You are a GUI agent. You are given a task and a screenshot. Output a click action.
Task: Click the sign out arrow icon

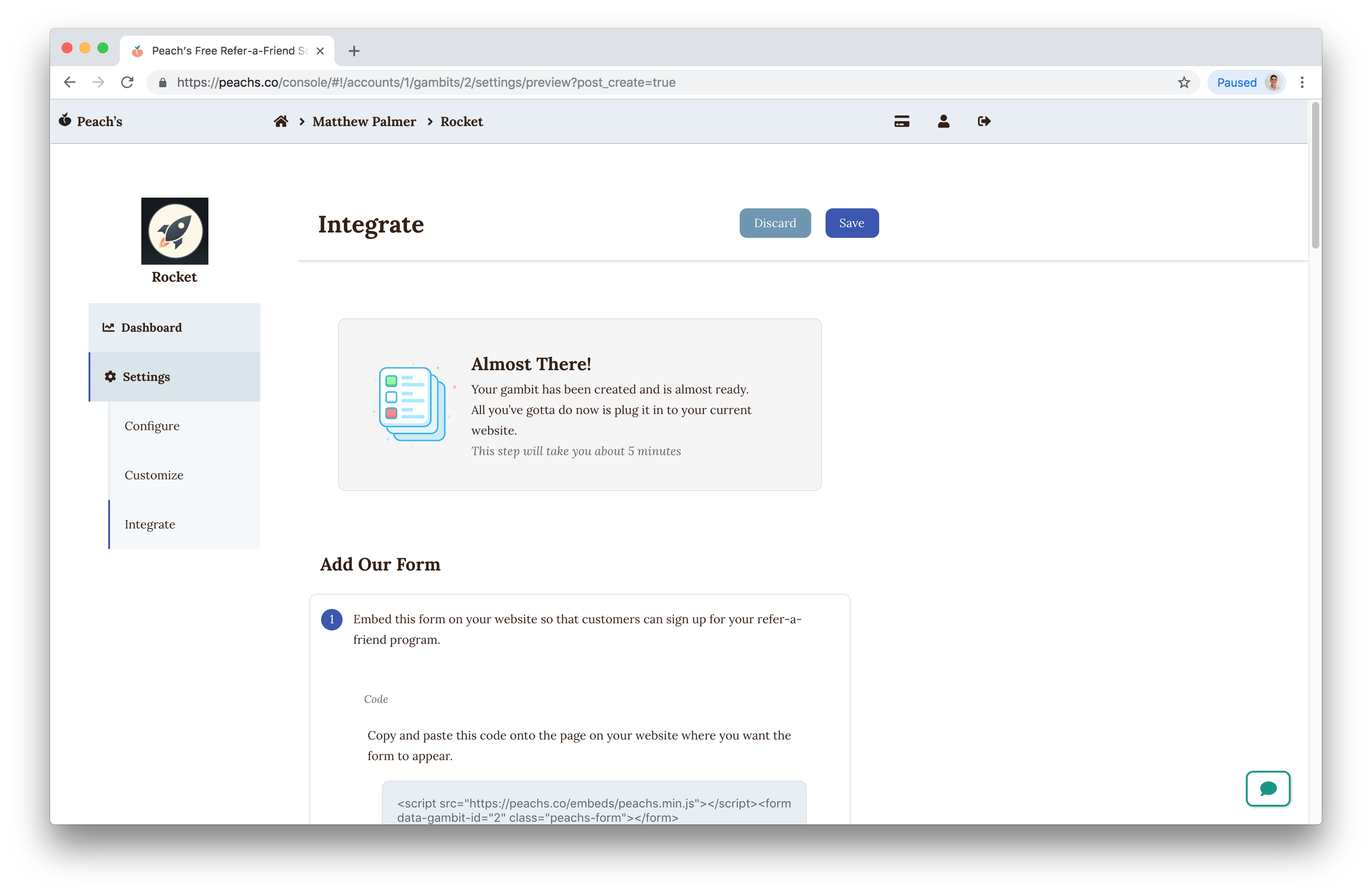point(984,122)
